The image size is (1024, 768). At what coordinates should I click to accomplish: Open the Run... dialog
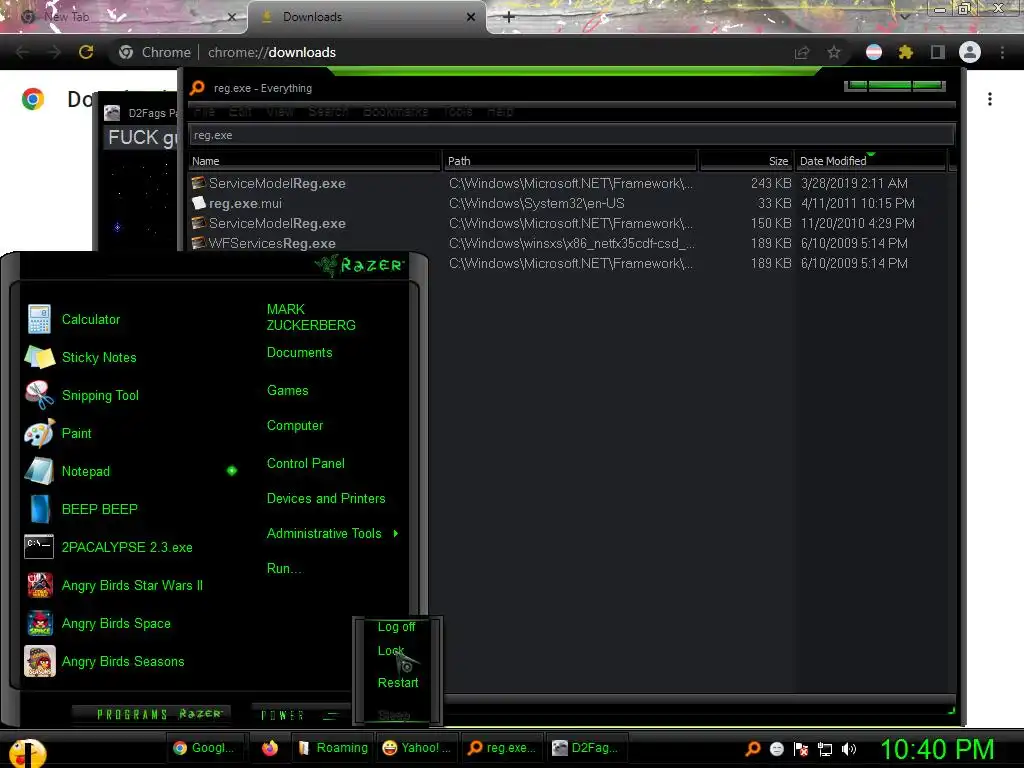[x=285, y=569]
